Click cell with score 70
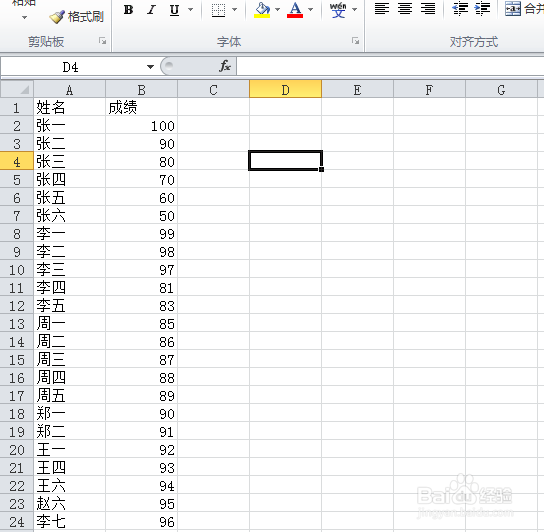Image resolution: width=544 pixels, height=532 pixels. (141, 179)
